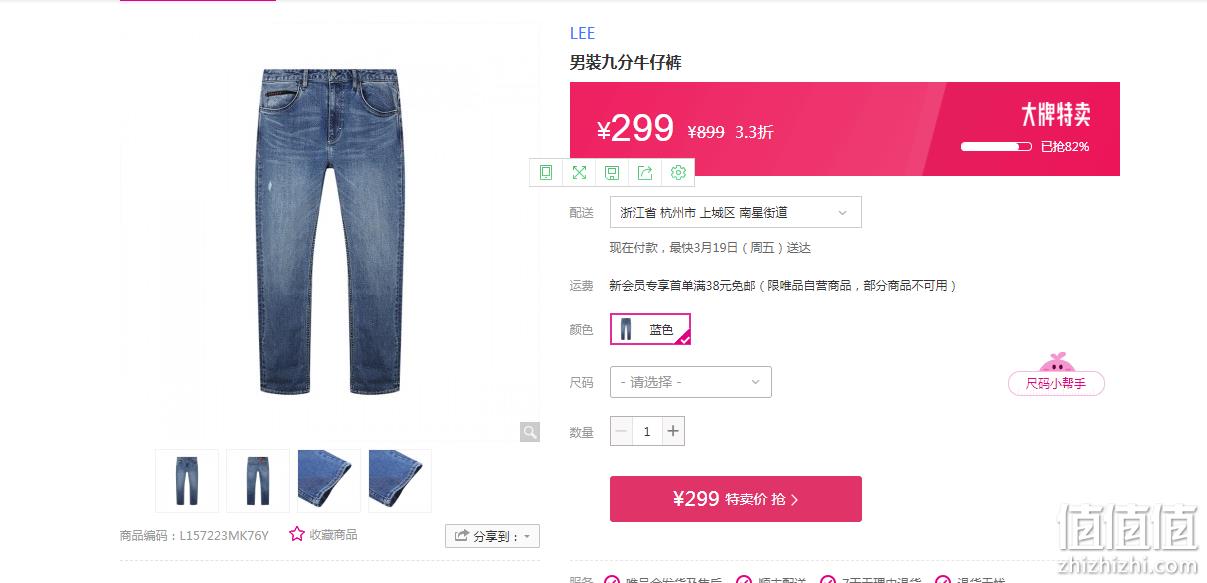Click the quantity input field
Screen dimensions: 1207x583
click(x=647, y=431)
